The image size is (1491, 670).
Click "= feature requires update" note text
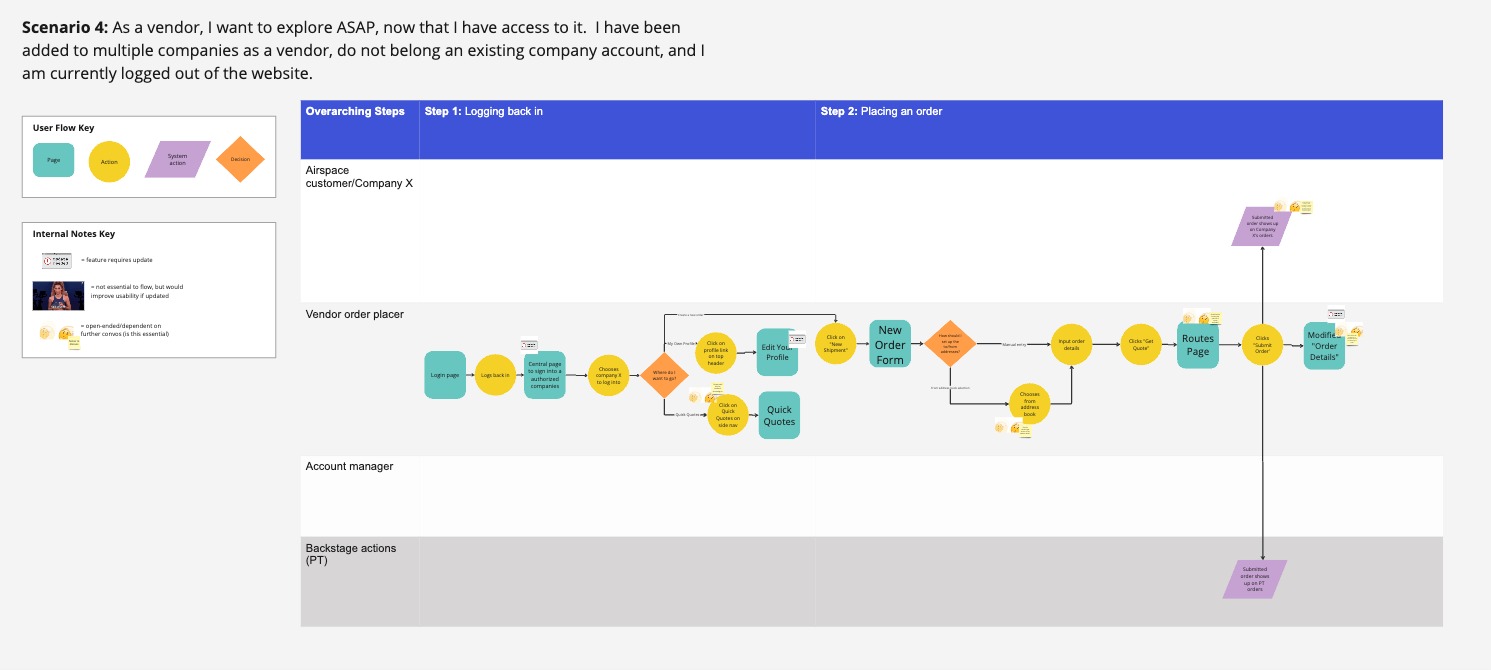pos(117,260)
